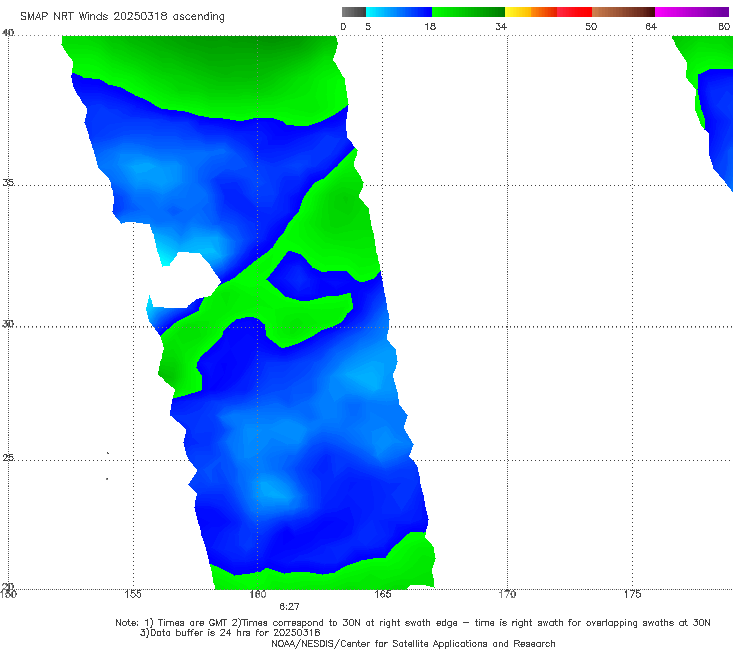The width and height of the screenshot is (740, 650).
Task: Click the cyan-to-blue segment of the color bar
Action: (399, 12)
